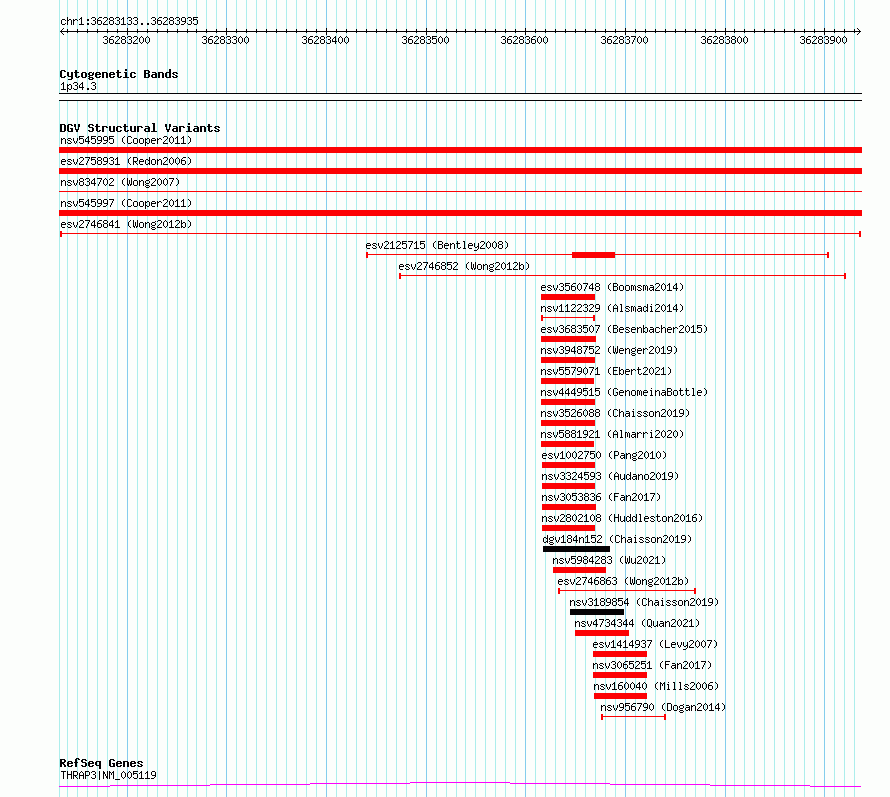
Task: Open esv2746852 (Wong2012b) variant label
Action: (464, 266)
